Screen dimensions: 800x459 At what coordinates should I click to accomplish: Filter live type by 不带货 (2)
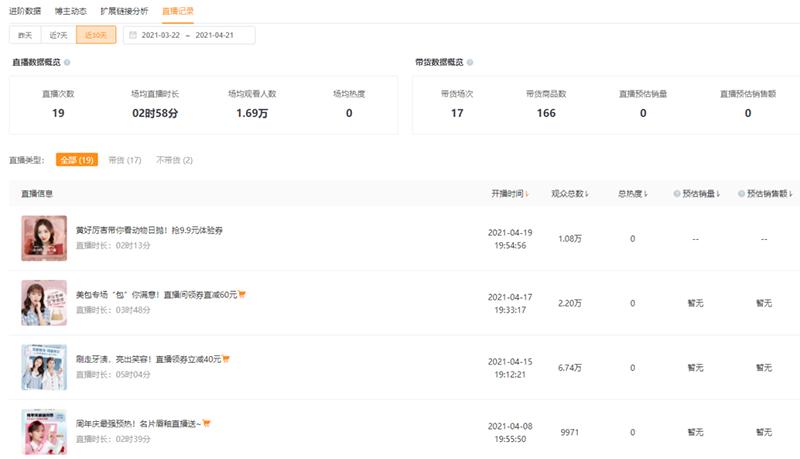click(174, 160)
